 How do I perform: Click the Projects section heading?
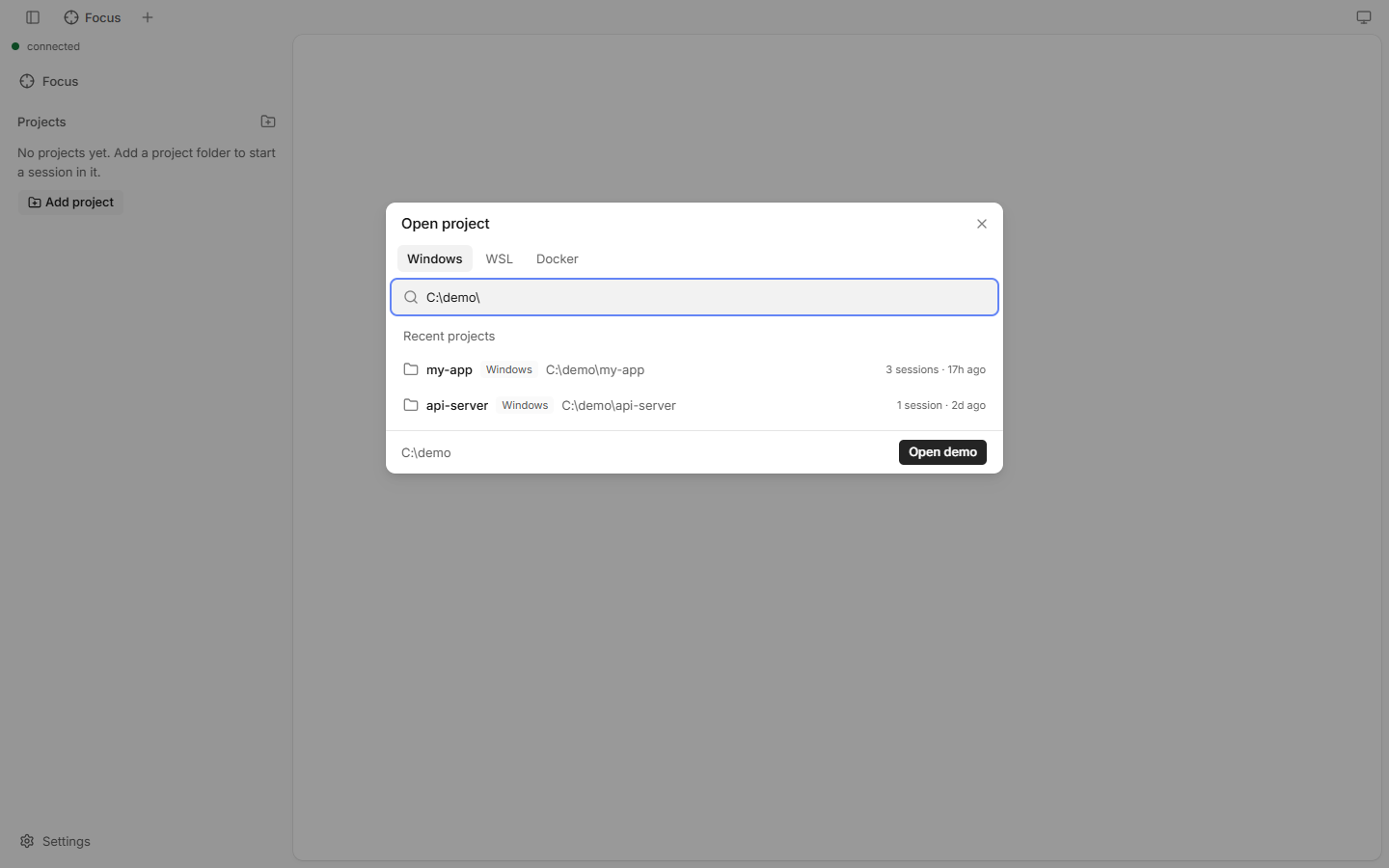coord(41,122)
